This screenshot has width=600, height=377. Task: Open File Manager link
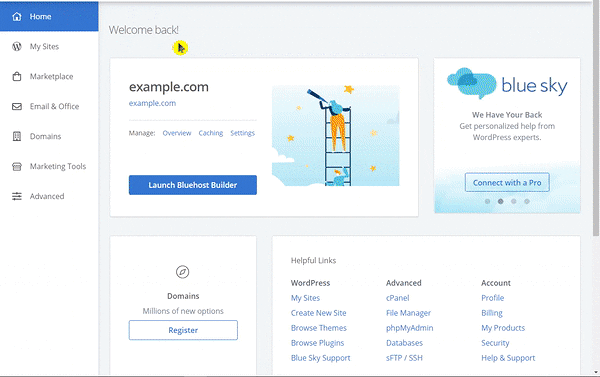point(408,313)
